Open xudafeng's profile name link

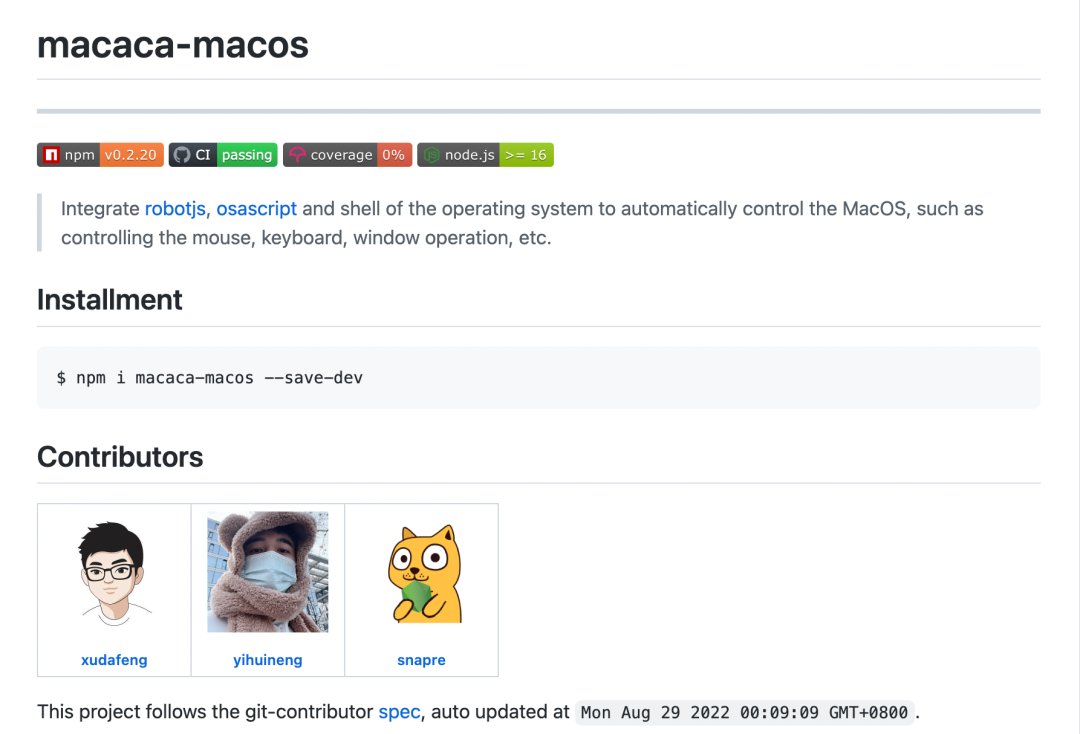pos(114,660)
